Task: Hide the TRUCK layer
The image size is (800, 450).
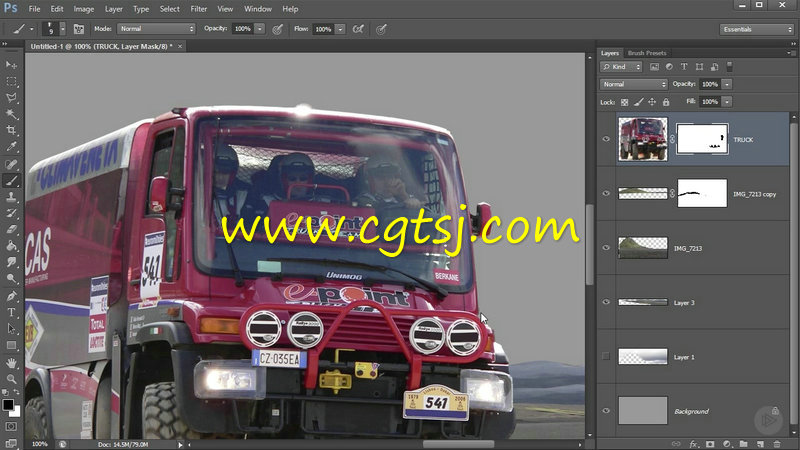Action: (606, 139)
